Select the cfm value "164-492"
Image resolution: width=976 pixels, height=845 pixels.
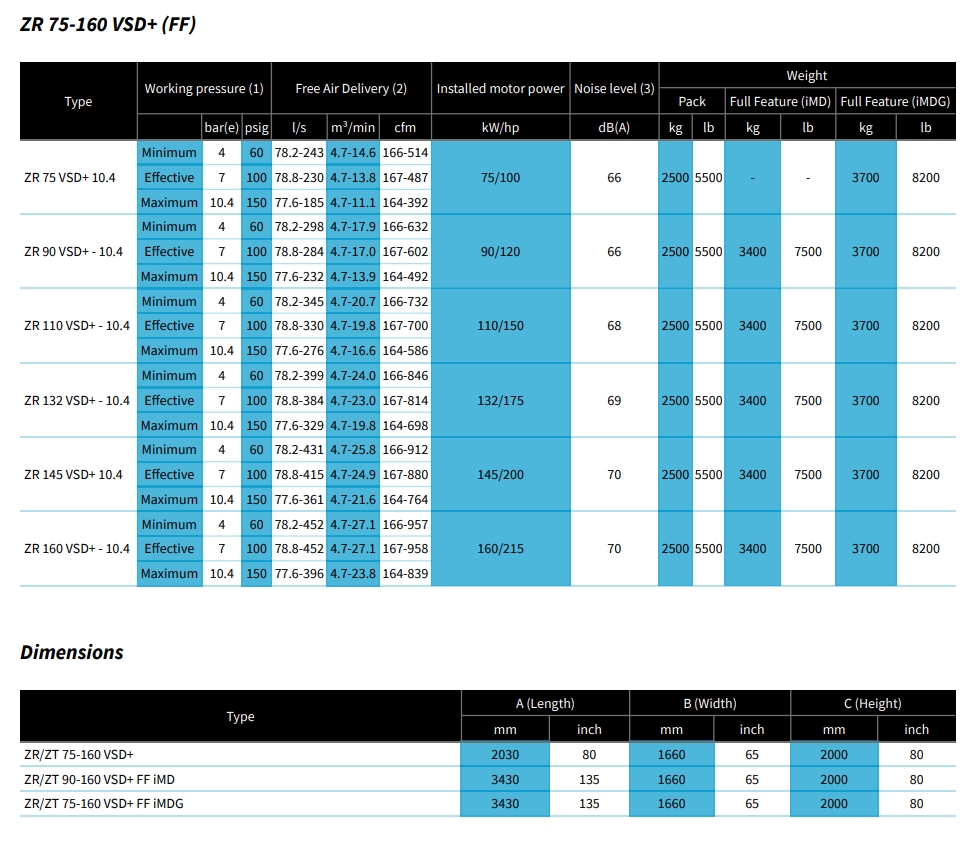405,276
